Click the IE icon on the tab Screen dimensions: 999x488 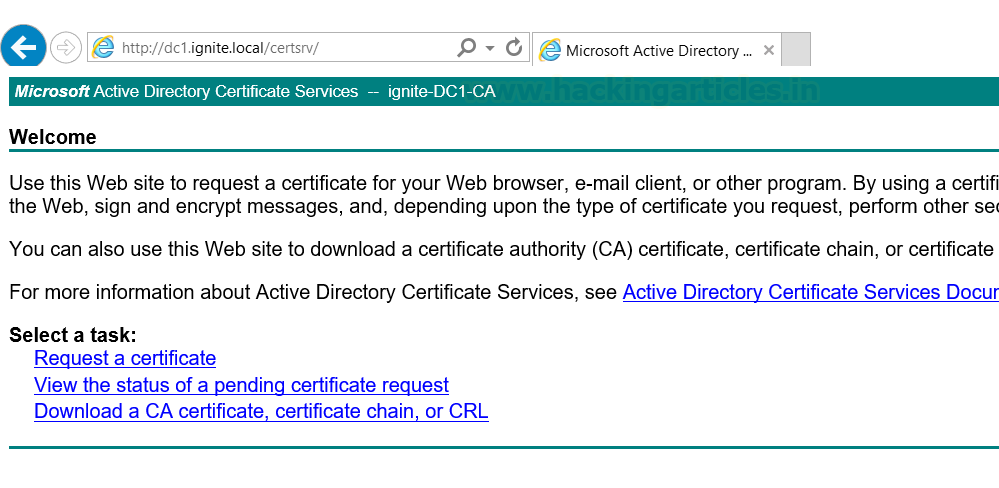pos(550,50)
